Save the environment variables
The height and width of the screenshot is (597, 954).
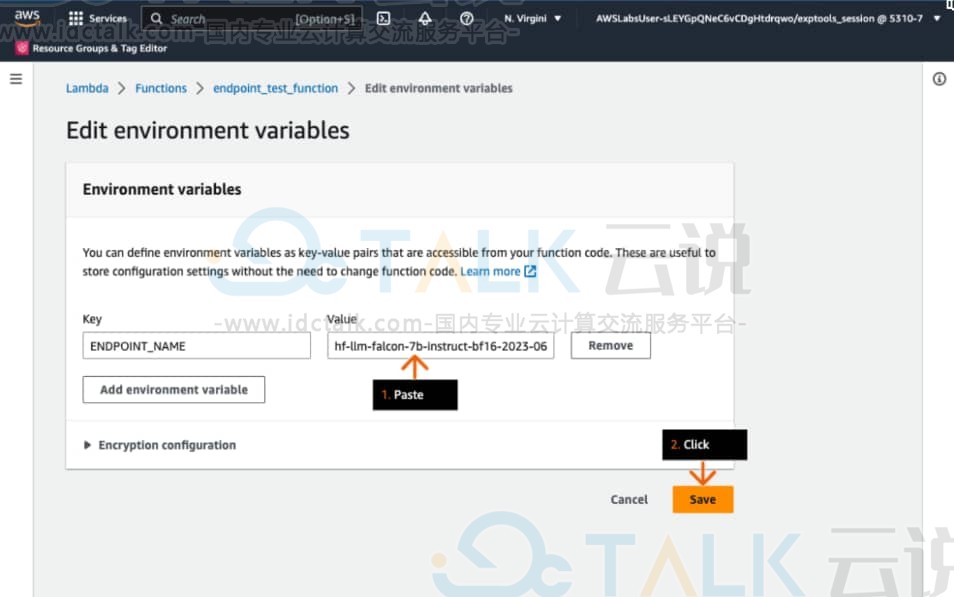click(703, 499)
